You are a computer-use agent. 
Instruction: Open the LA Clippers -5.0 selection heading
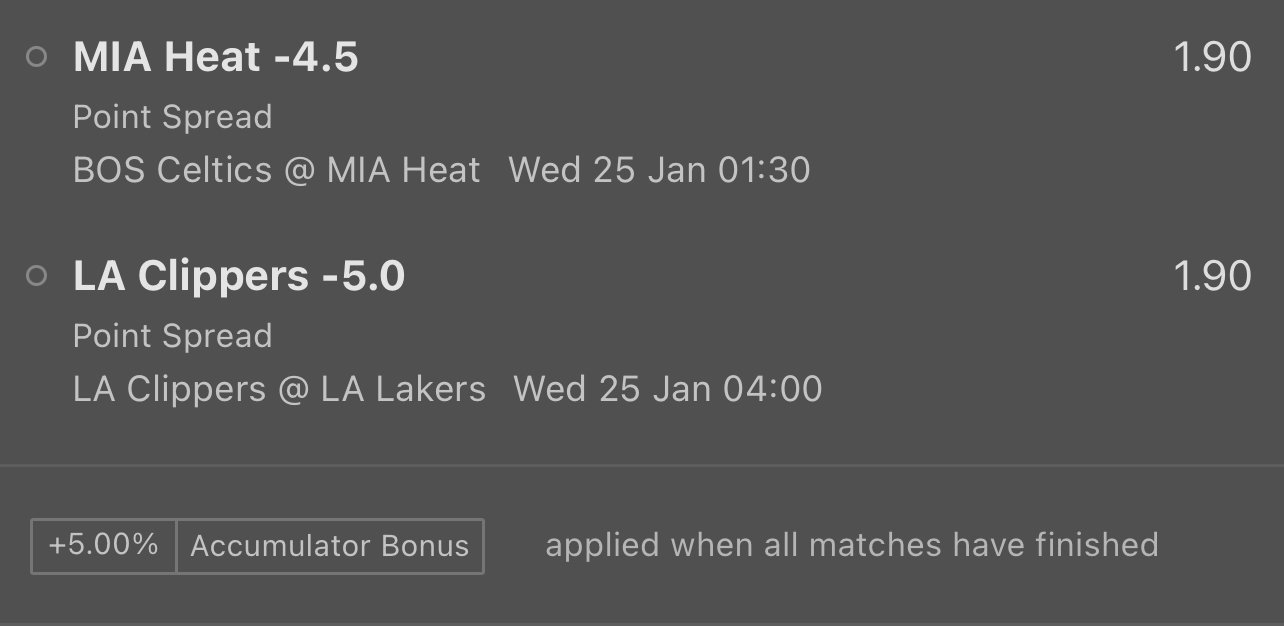pyautogui.click(x=239, y=276)
